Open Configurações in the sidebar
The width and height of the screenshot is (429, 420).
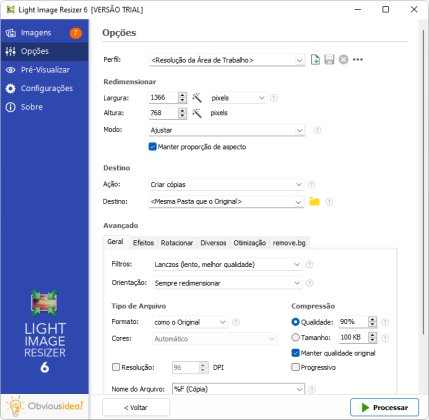[x=44, y=88]
